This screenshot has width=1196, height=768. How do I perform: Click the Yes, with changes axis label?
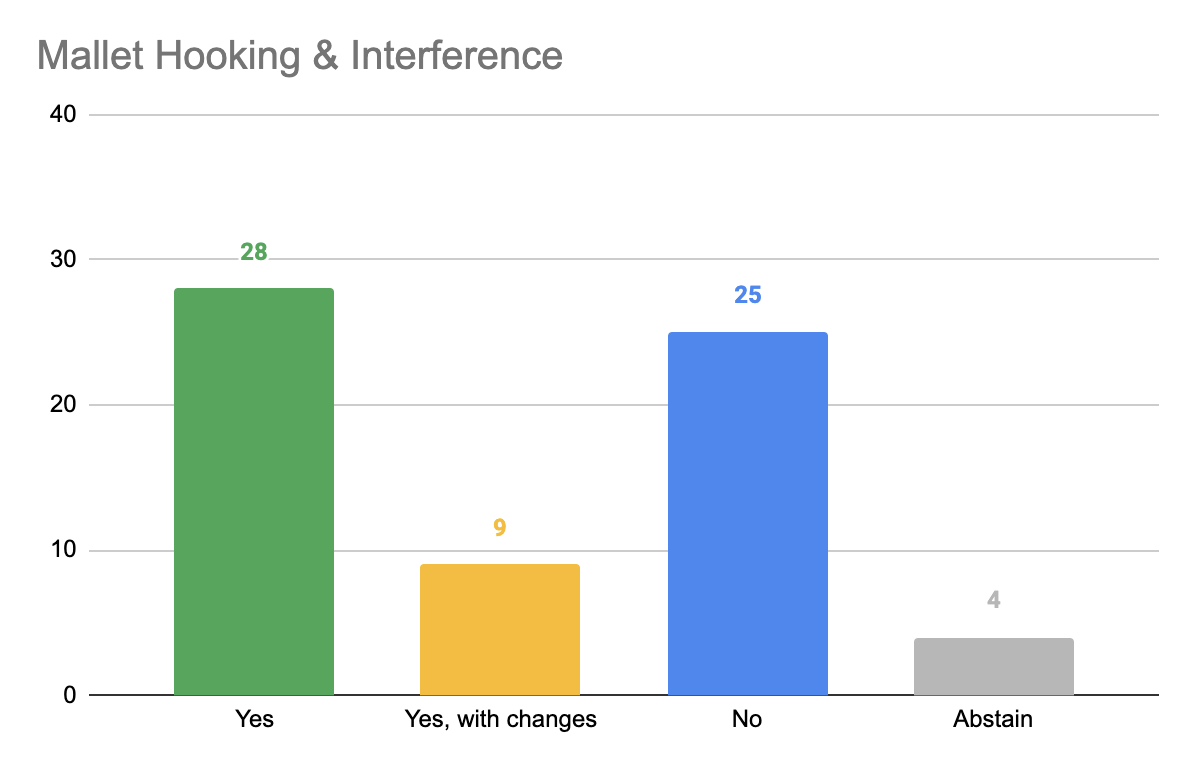tap(500, 720)
